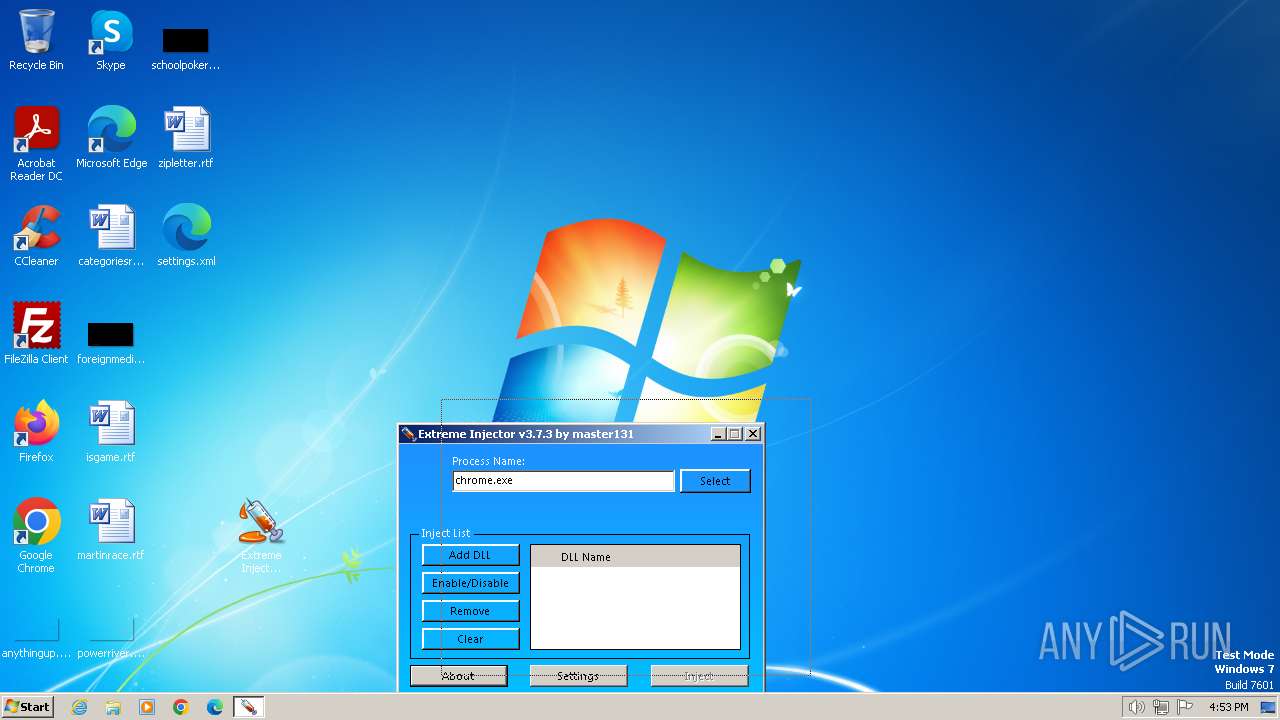This screenshot has height=720, width=1280.
Task: Open the media player taskbar icon
Action: (x=147, y=707)
